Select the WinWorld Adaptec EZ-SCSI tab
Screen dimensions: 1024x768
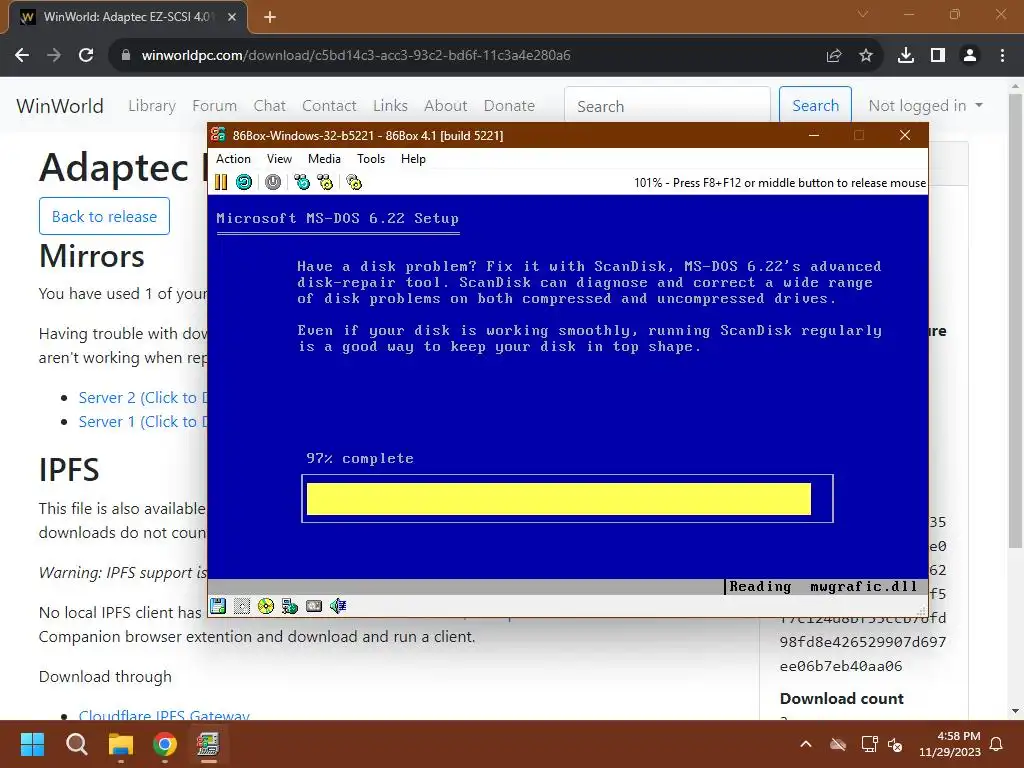pos(127,17)
